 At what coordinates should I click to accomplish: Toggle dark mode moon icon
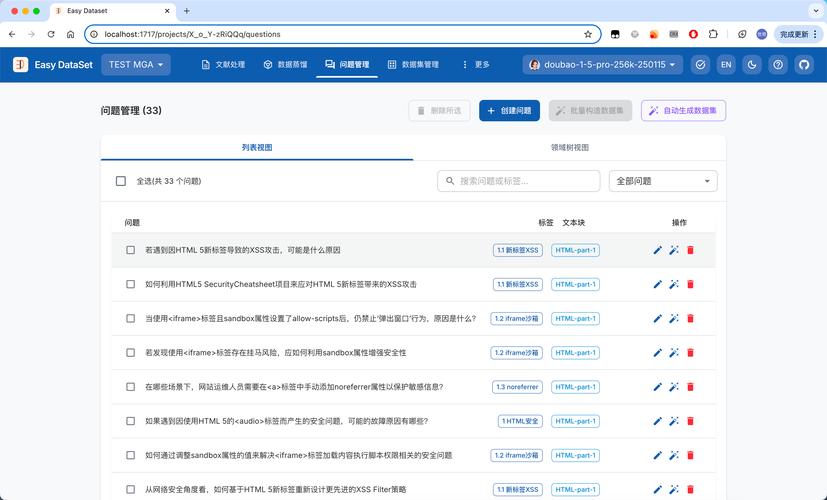pos(752,65)
